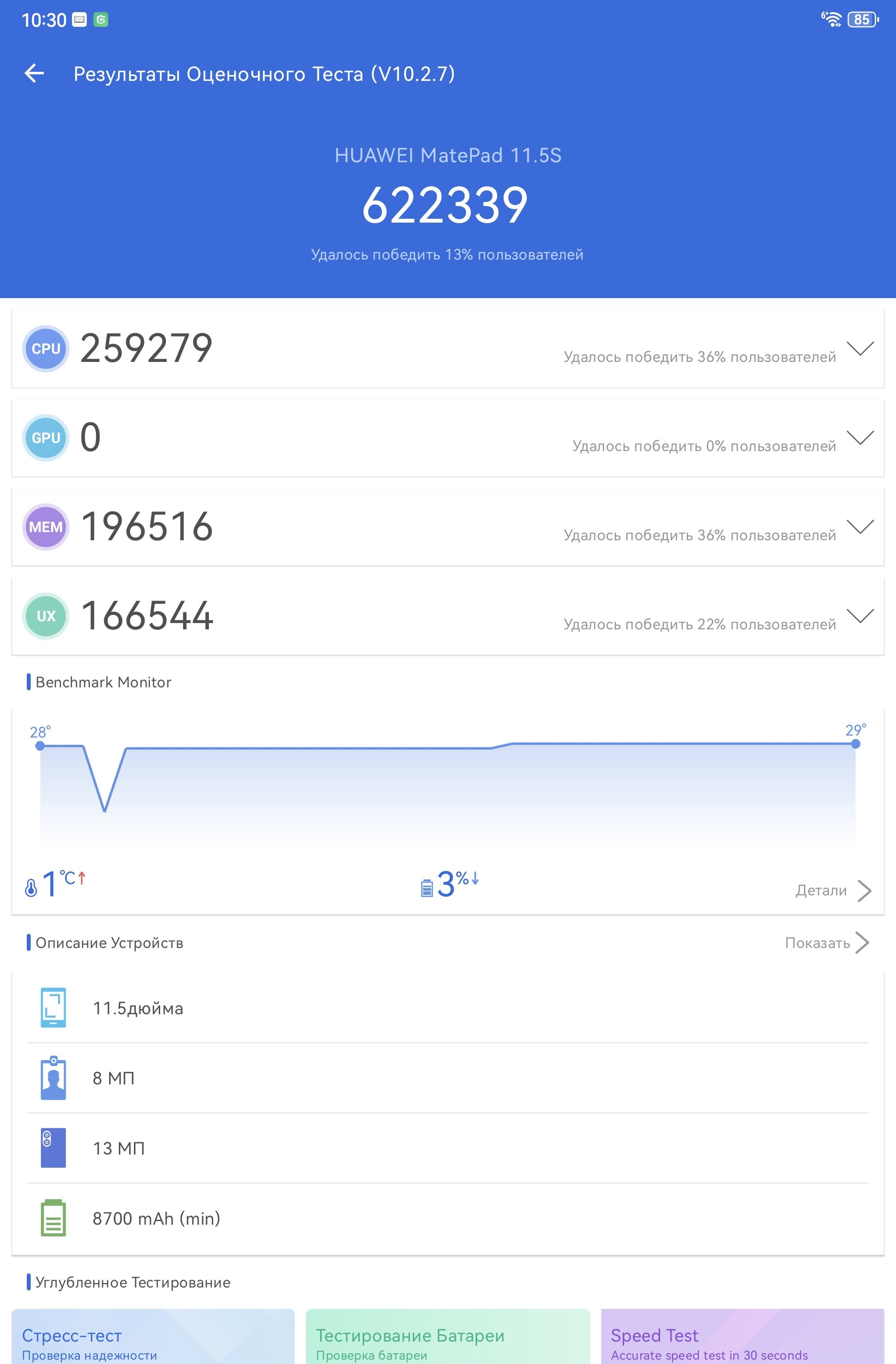
Task: Tap the 8700 mAh (min) text
Action: point(156,1218)
